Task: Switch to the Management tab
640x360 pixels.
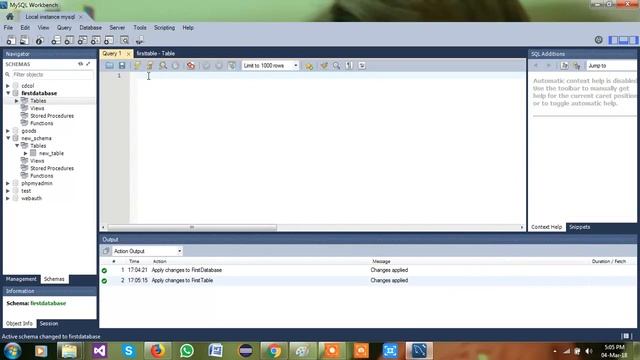Action: [x=21, y=279]
